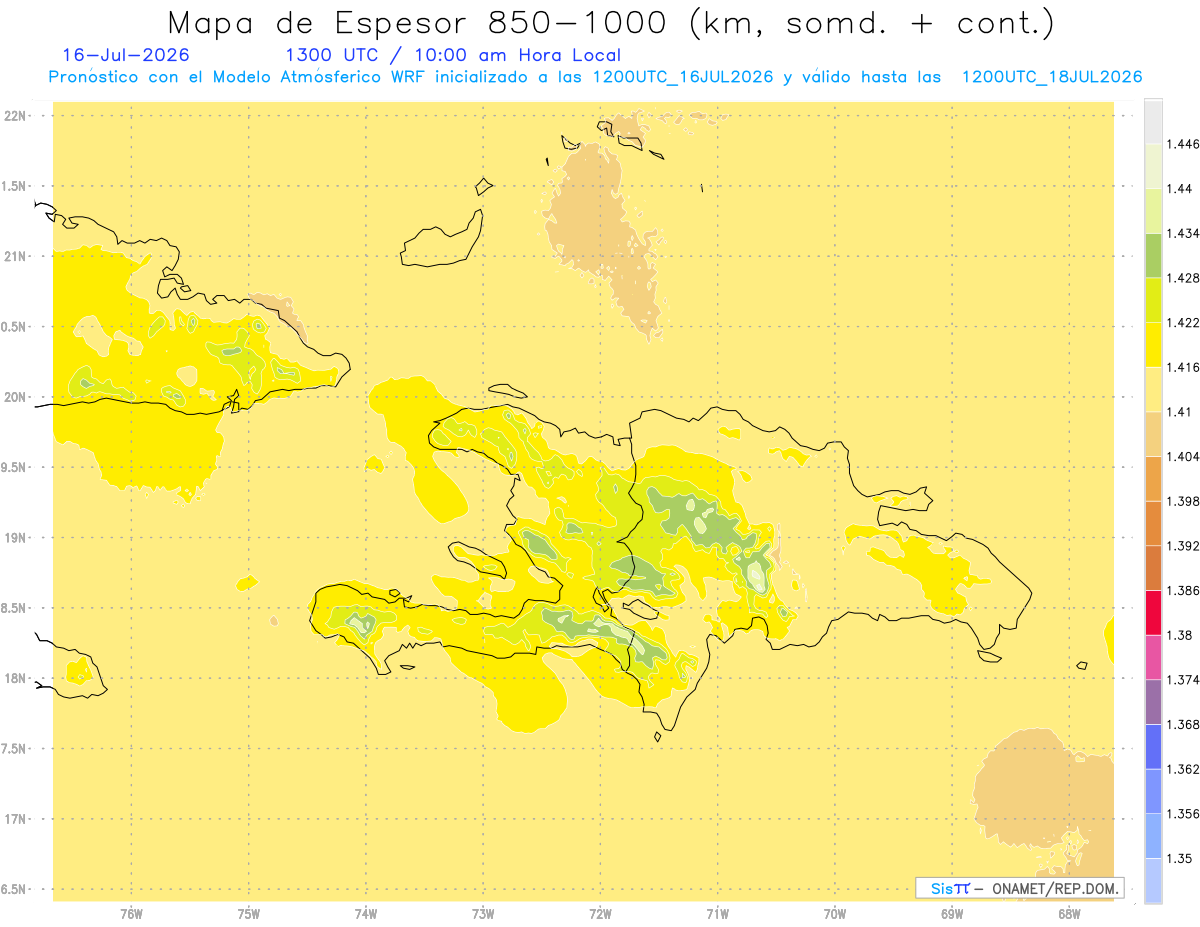1200x927 pixels.
Task: Pick the light gray swatch above 1.446
Action: 1153,121
